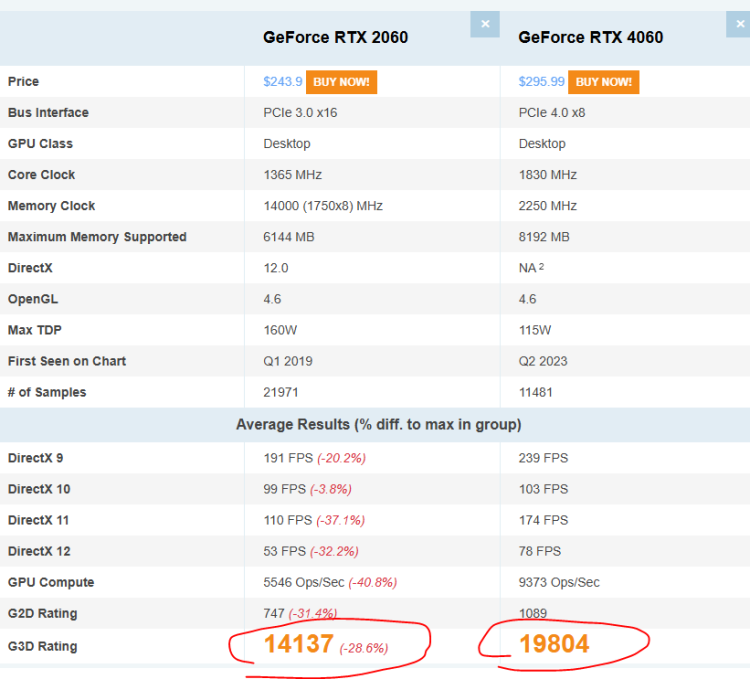This screenshot has width=750, height=679.
Task: Click the 1365 MHz core clock value
Action: 293,175
